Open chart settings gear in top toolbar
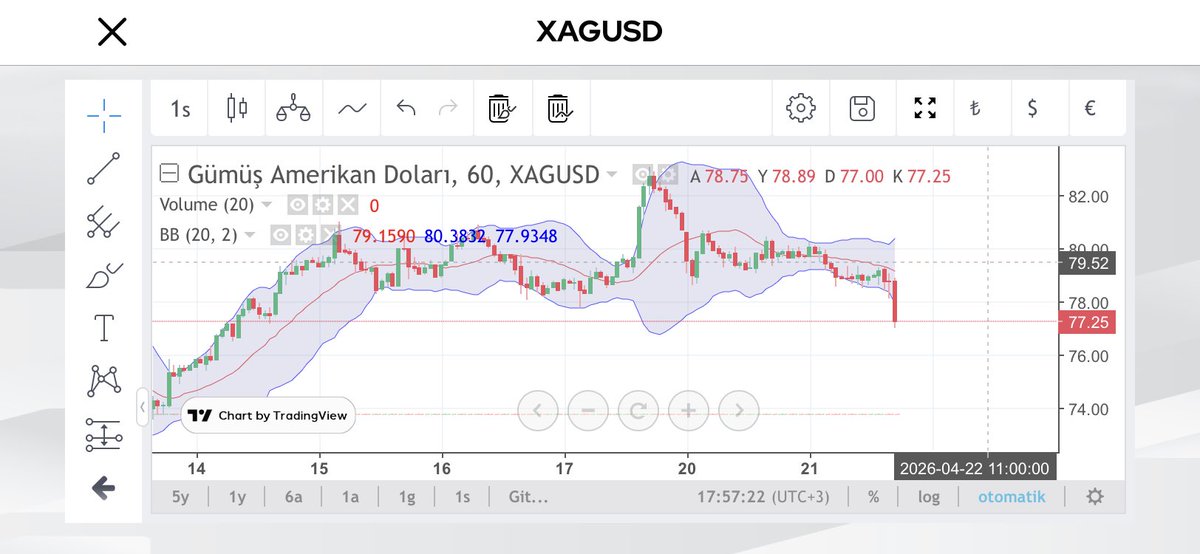This screenshot has height=554, width=1200. [800, 108]
